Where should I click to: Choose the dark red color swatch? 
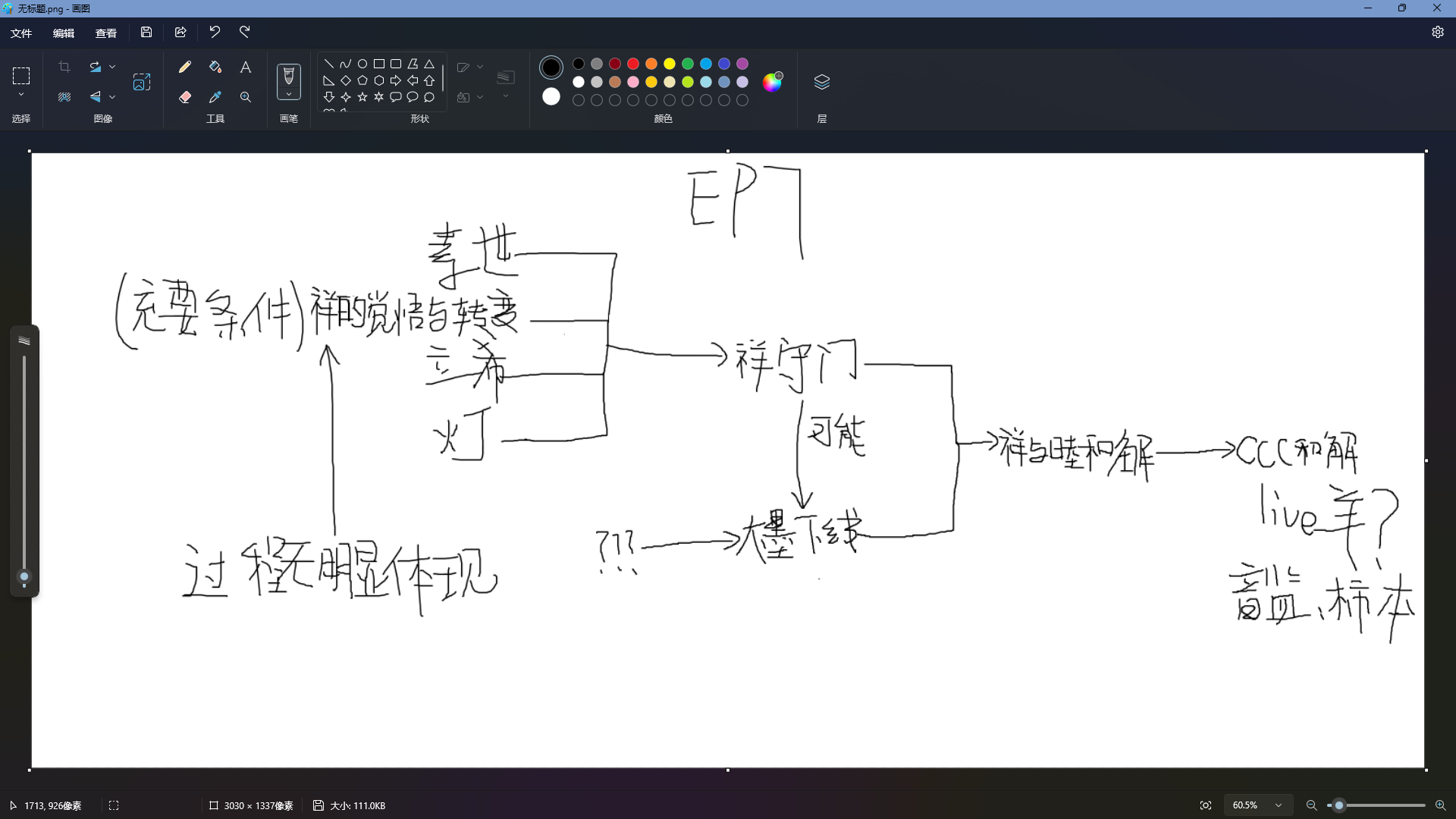coord(615,64)
